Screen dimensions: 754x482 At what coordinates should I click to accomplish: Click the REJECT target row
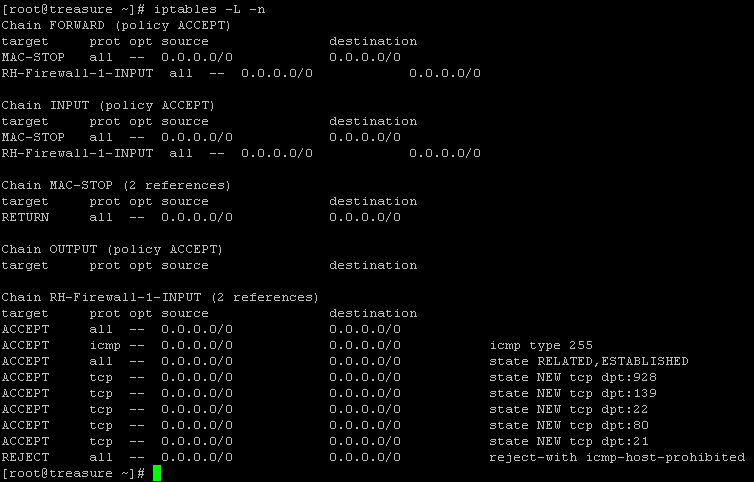pyautogui.click(x=373, y=457)
